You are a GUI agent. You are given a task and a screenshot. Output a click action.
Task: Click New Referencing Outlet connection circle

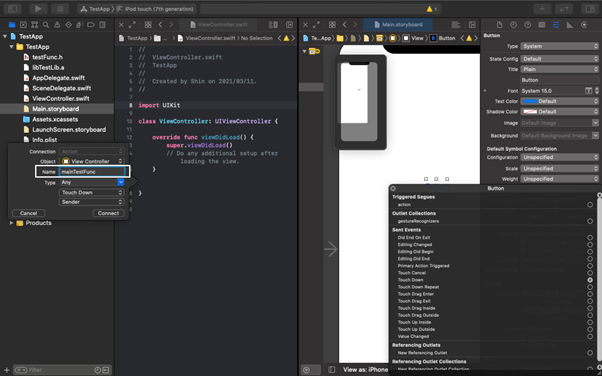(590, 353)
